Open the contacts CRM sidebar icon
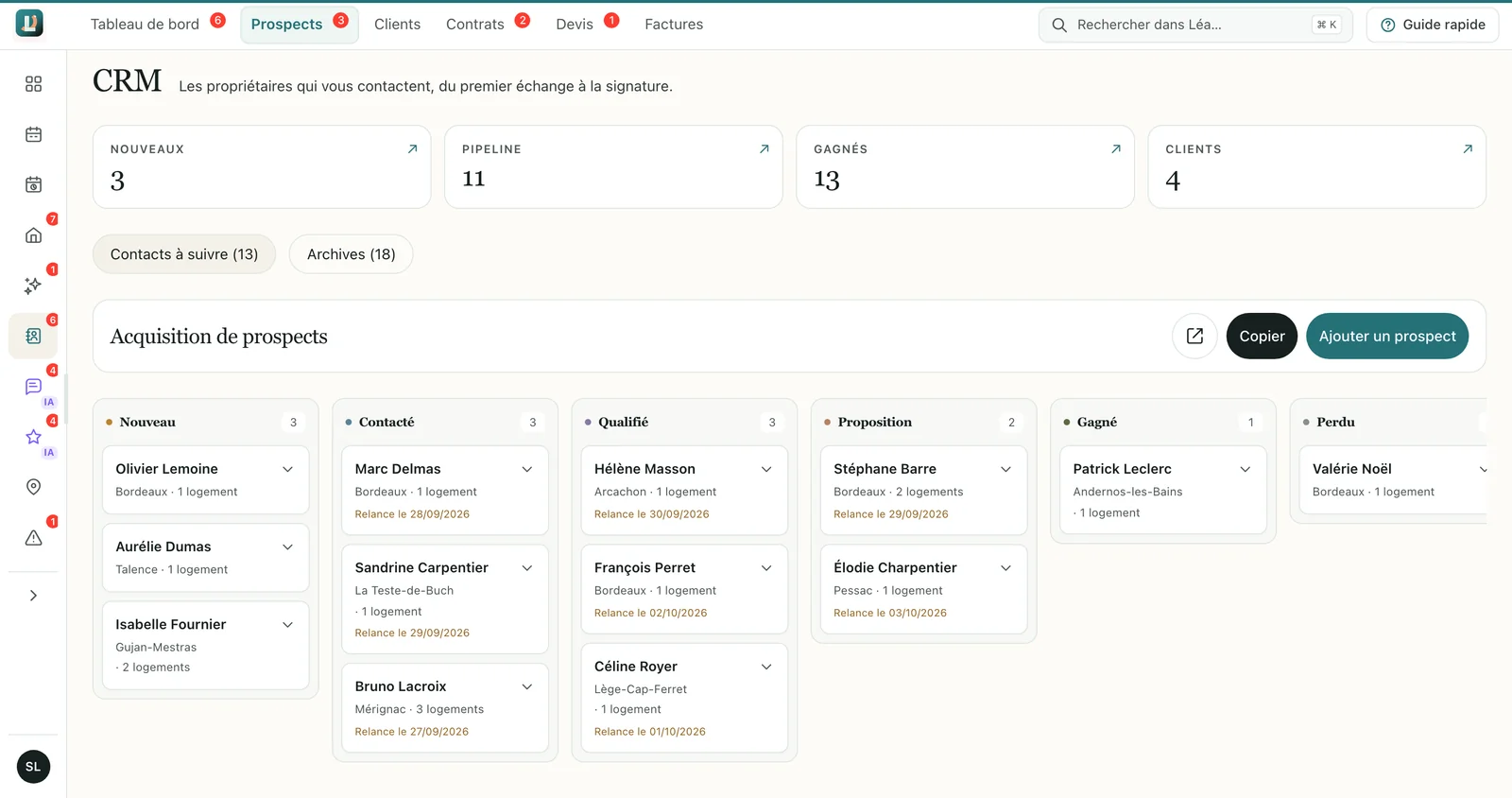This screenshot has height=798, width=1512. (x=33, y=336)
